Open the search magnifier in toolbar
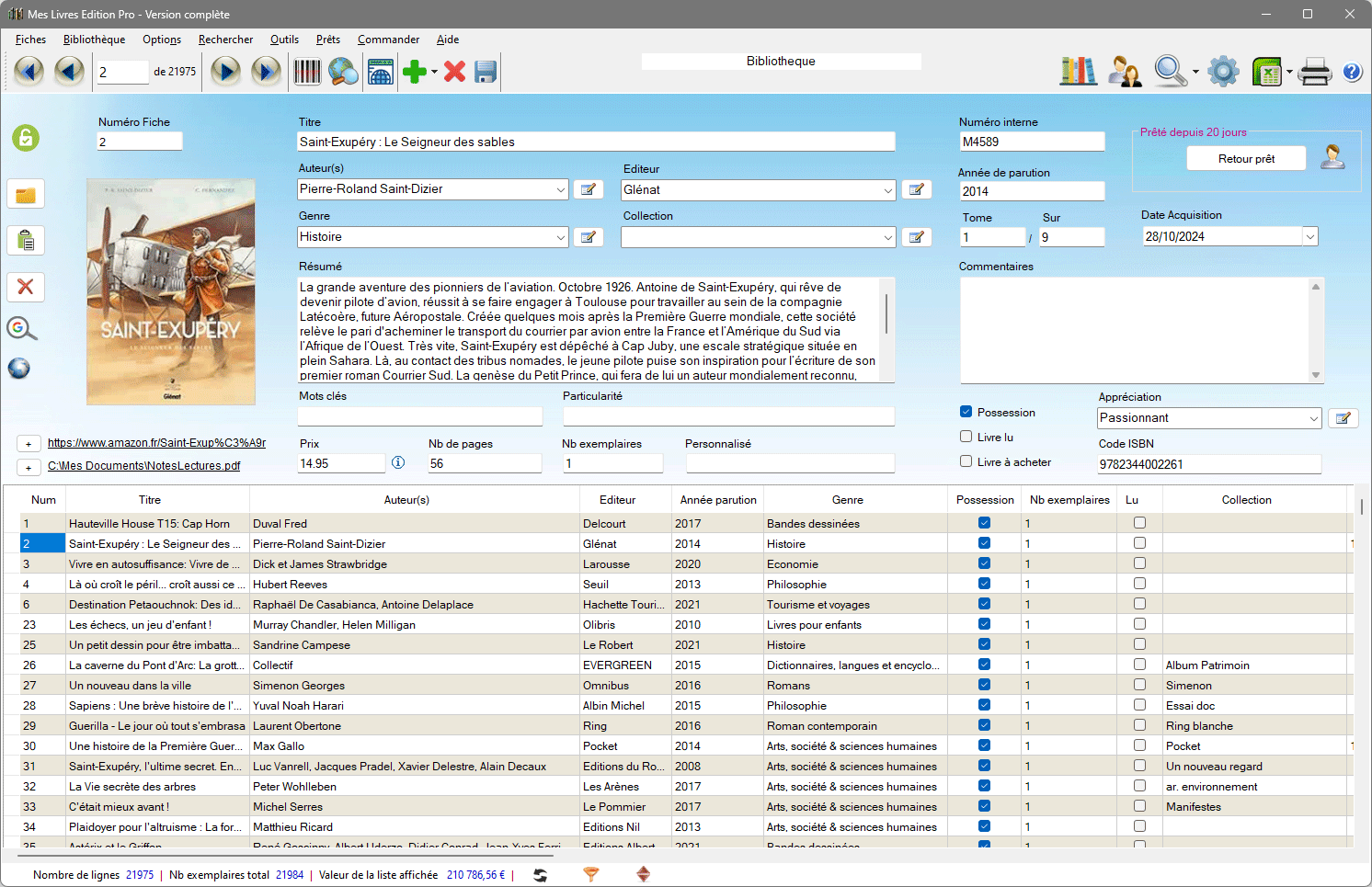Viewport: 1372px width, 887px height. (1170, 71)
